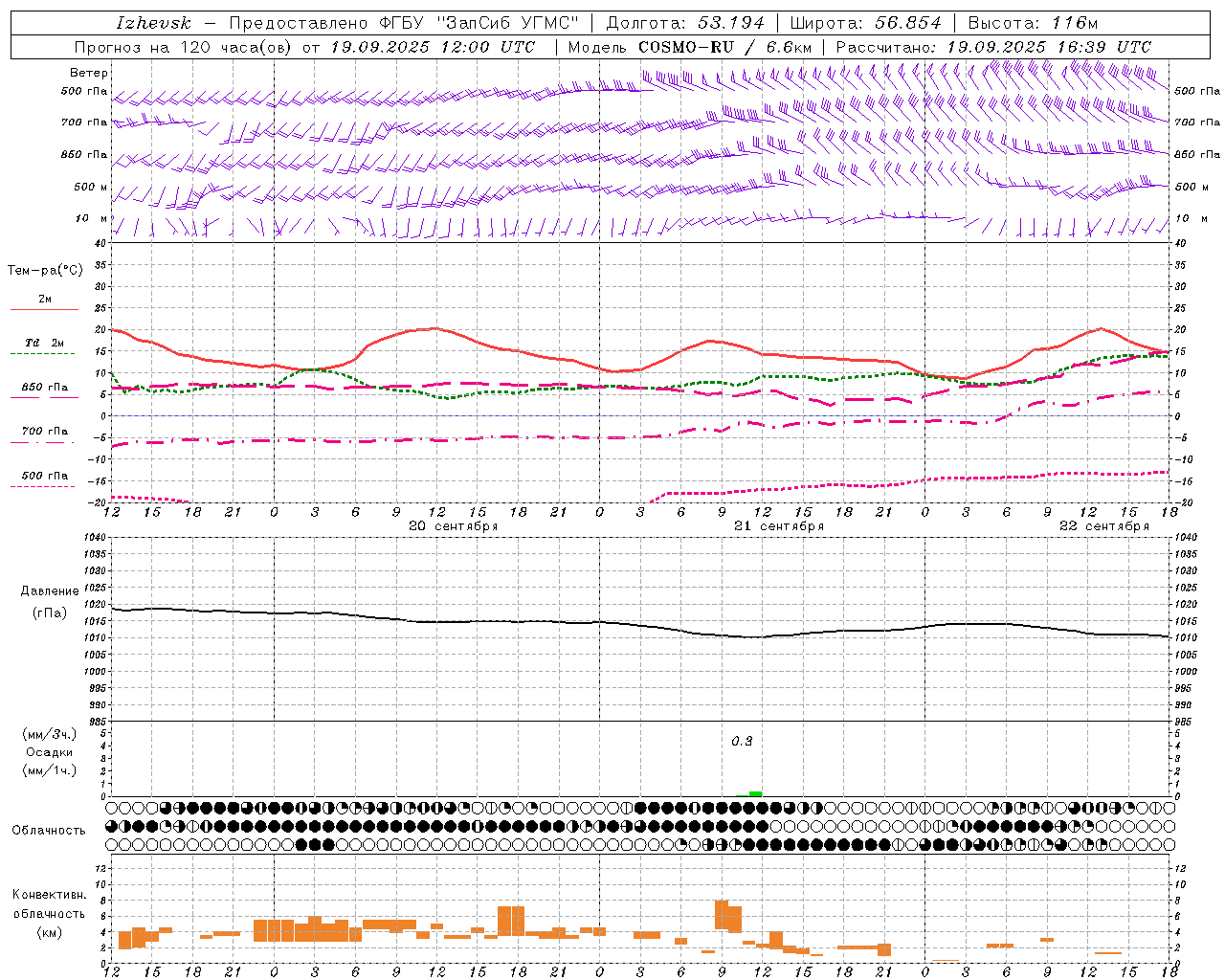The width and height of the screenshot is (1225, 980).
Task: Select the forecast start time 19.09.2025 12:00 UTC
Action: pos(433,47)
